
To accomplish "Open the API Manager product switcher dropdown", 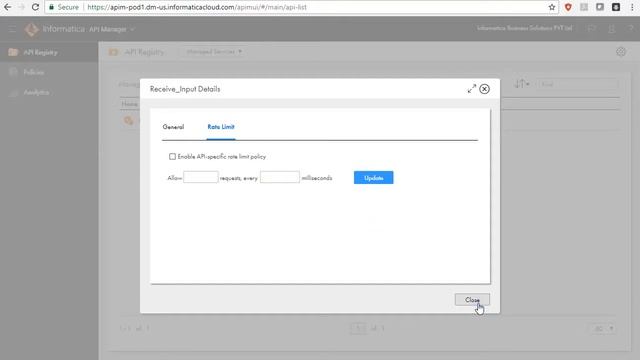I will [x=111, y=29].
